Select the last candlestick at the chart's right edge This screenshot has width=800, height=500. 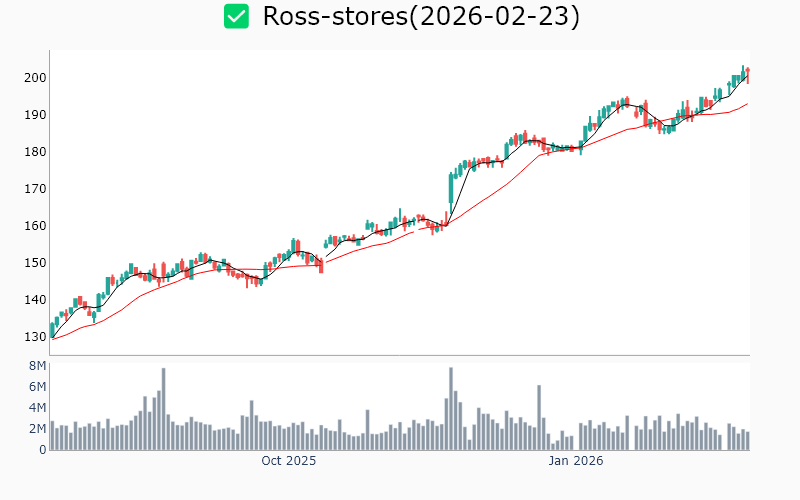747,74
